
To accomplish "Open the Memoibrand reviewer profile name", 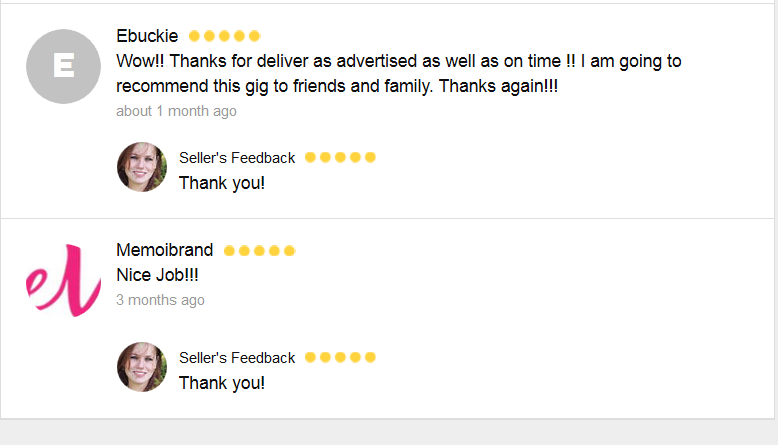I will pyautogui.click(x=164, y=250).
